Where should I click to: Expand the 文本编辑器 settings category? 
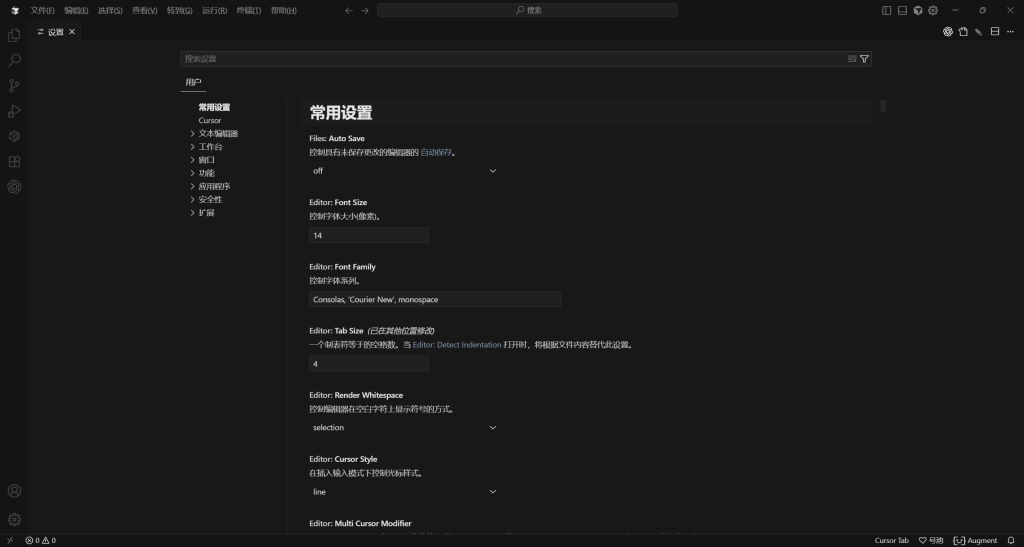[x=218, y=133]
